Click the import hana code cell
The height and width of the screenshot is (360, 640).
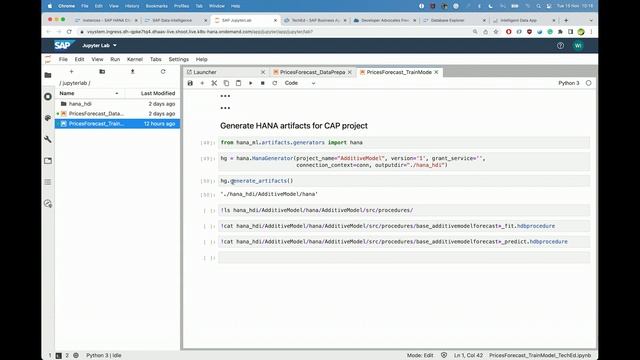(x=404, y=142)
